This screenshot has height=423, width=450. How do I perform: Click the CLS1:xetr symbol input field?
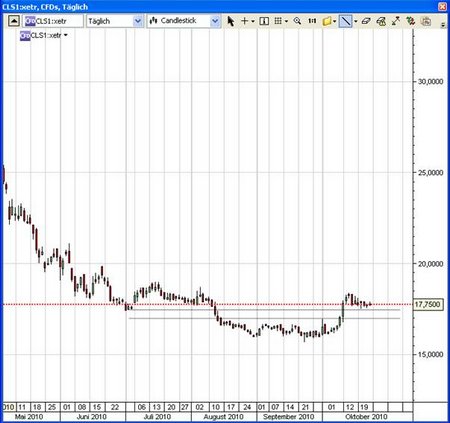coord(53,21)
